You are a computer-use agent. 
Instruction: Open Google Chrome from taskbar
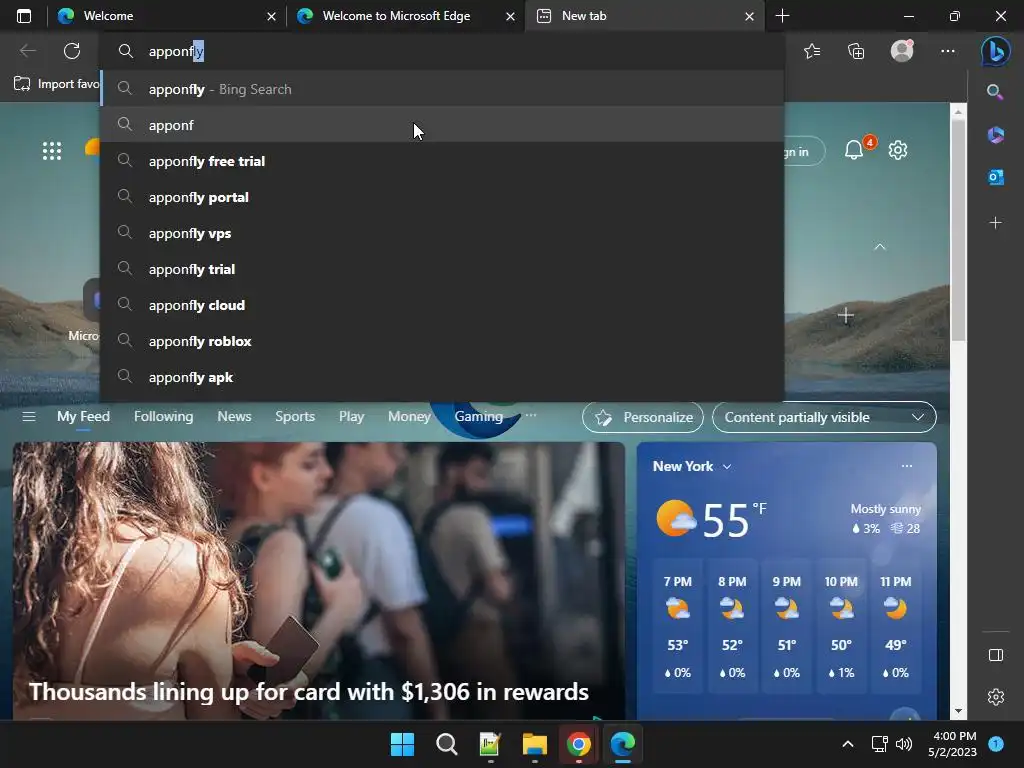pos(579,744)
